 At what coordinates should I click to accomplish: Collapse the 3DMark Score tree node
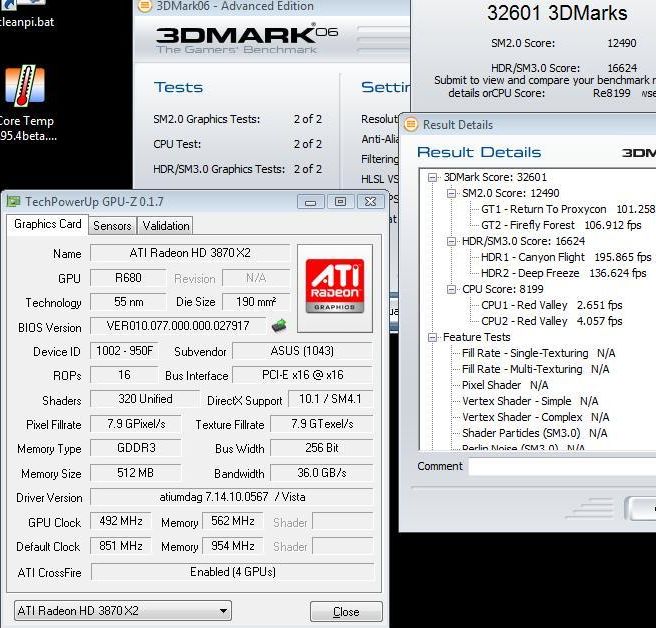point(433,177)
